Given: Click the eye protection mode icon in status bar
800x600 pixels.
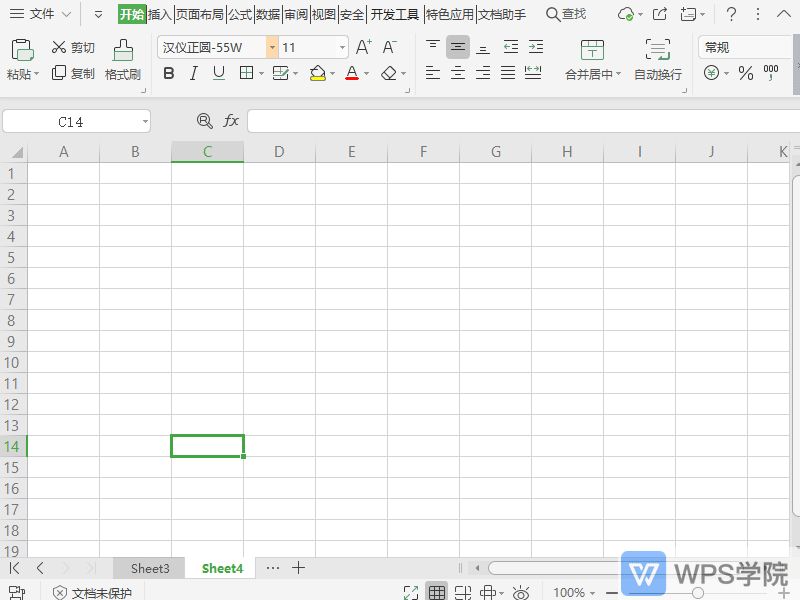Looking at the screenshot, I should pyautogui.click(x=521, y=592).
